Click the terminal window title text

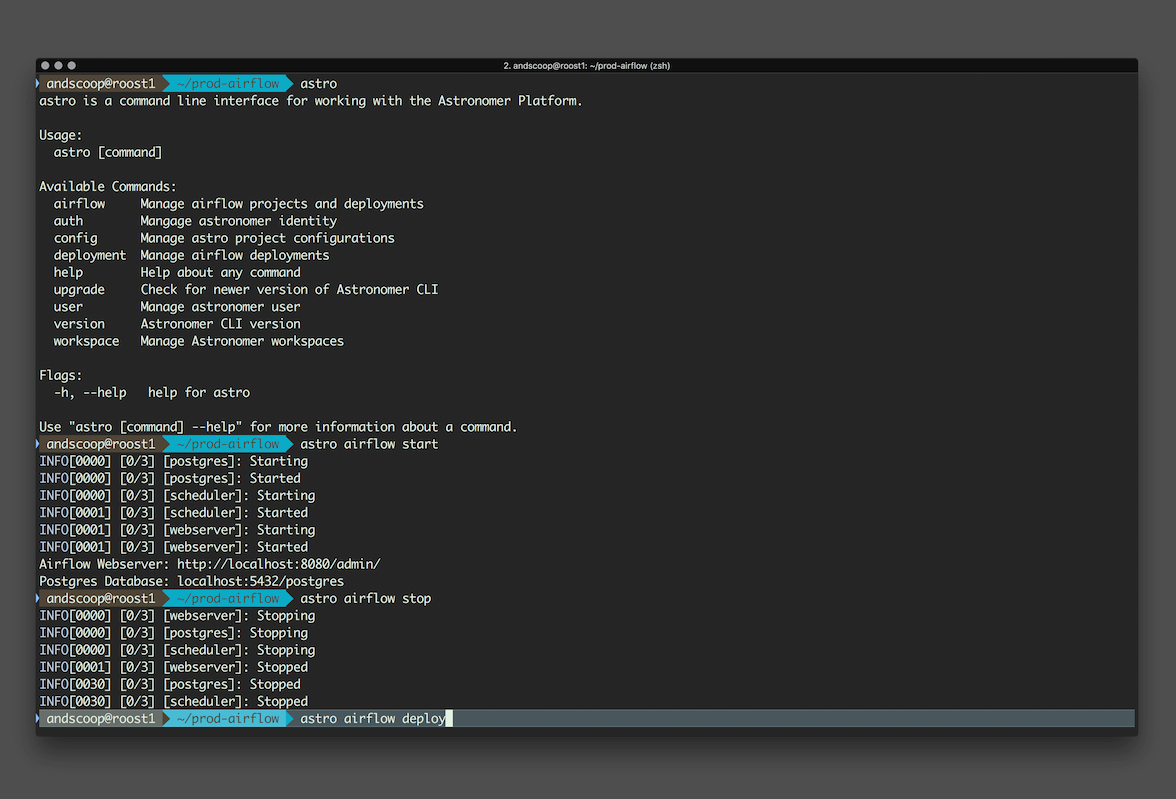(x=586, y=66)
